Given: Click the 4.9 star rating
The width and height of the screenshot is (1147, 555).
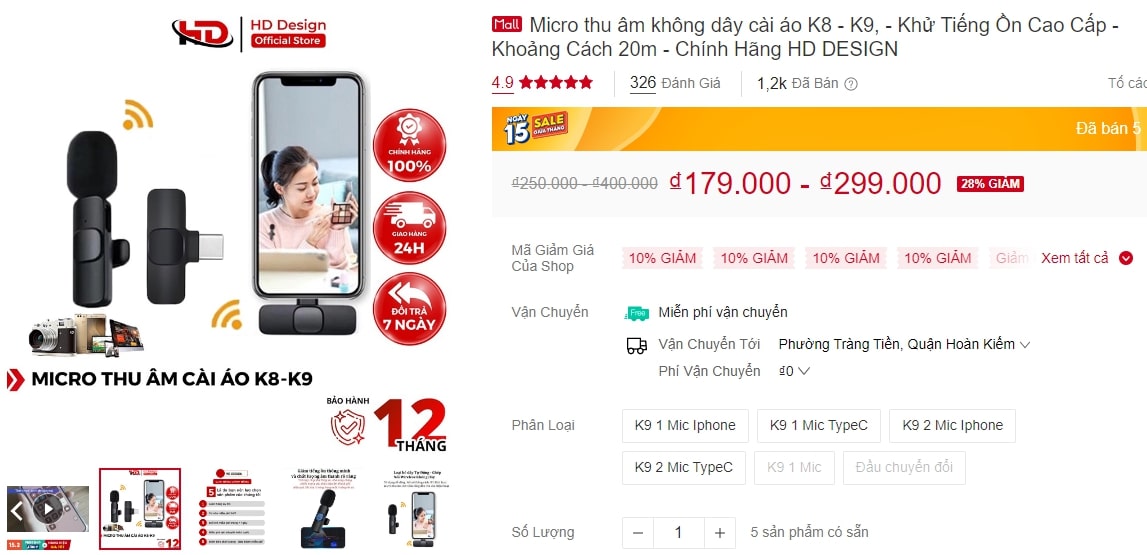Looking at the screenshot, I should coord(542,83).
